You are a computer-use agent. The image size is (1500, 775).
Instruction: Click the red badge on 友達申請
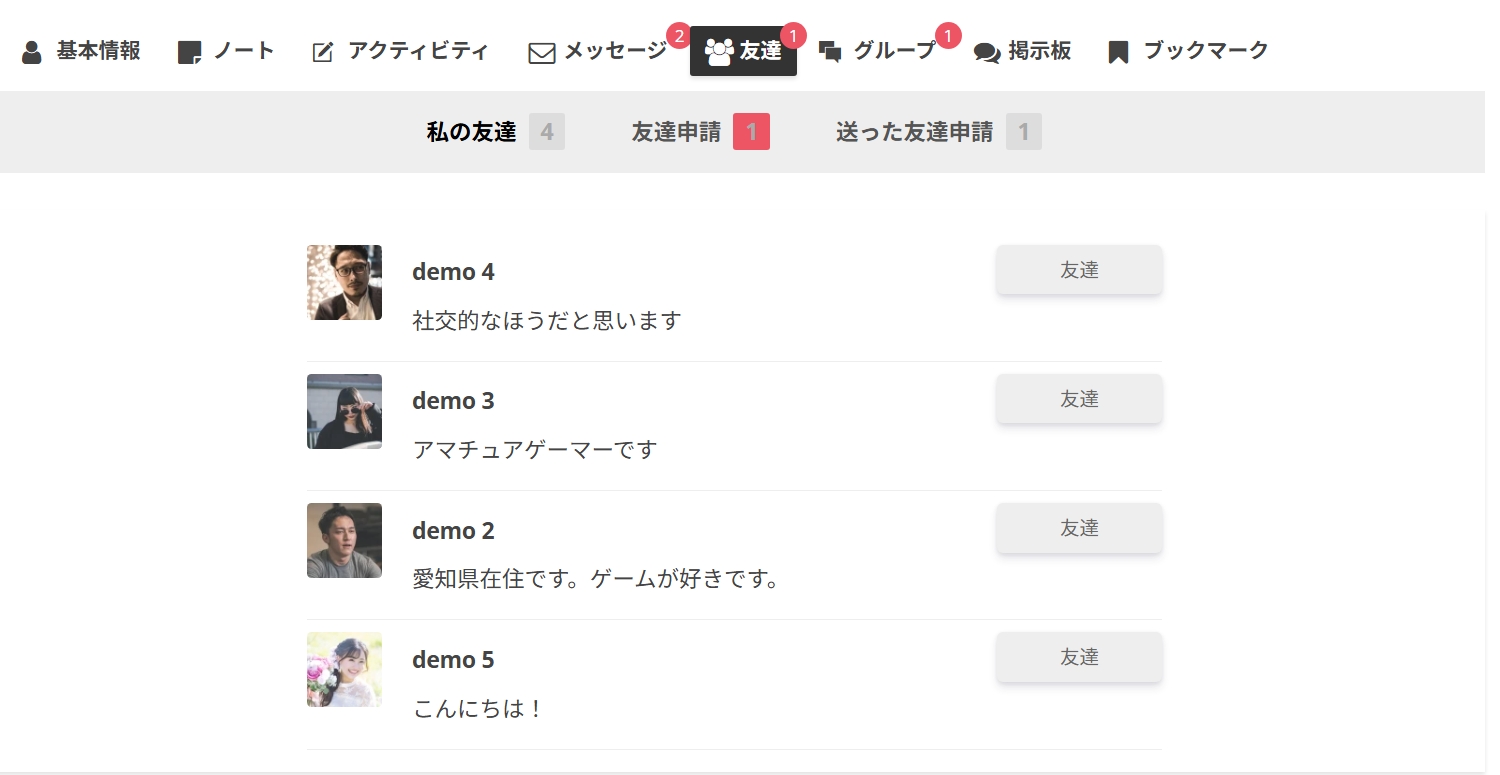[751, 132]
